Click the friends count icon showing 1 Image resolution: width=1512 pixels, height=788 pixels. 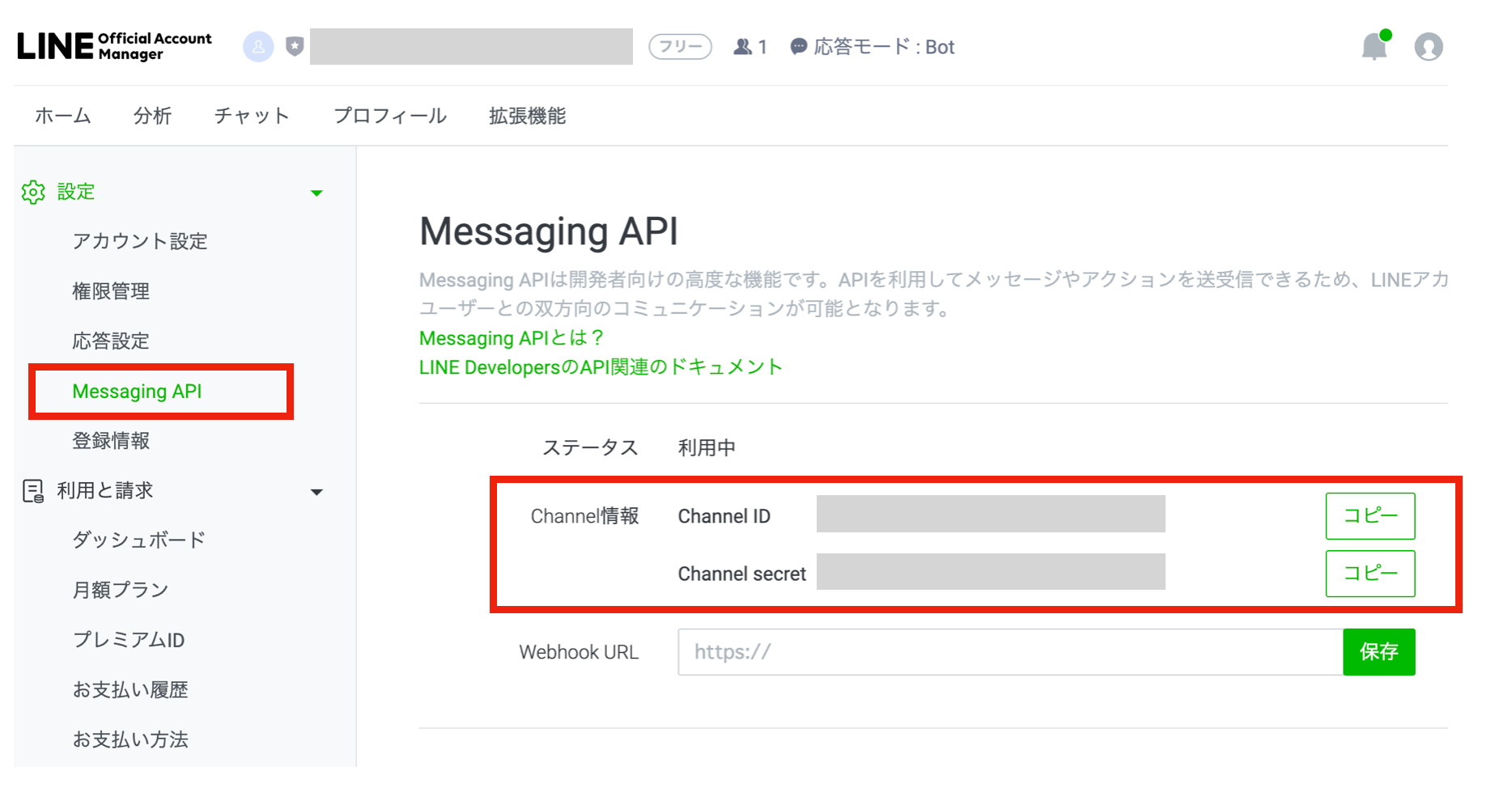[x=742, y=47]
